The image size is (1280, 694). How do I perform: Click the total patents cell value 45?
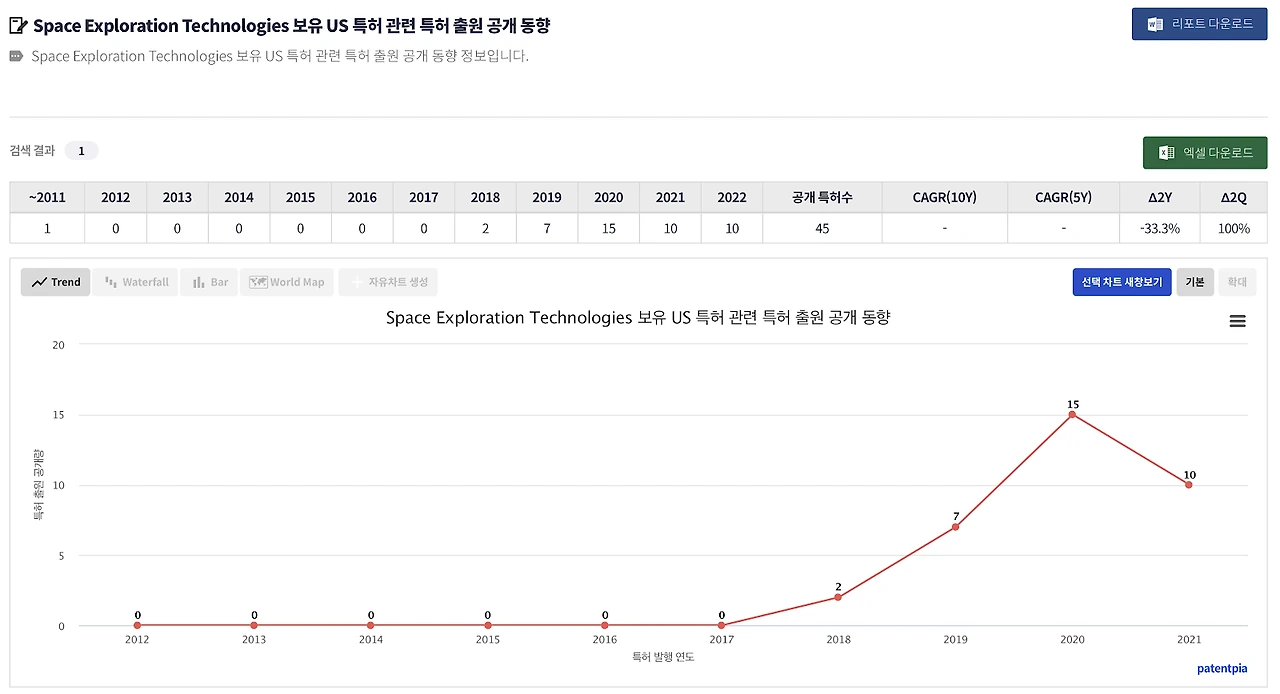pos(822,228)
